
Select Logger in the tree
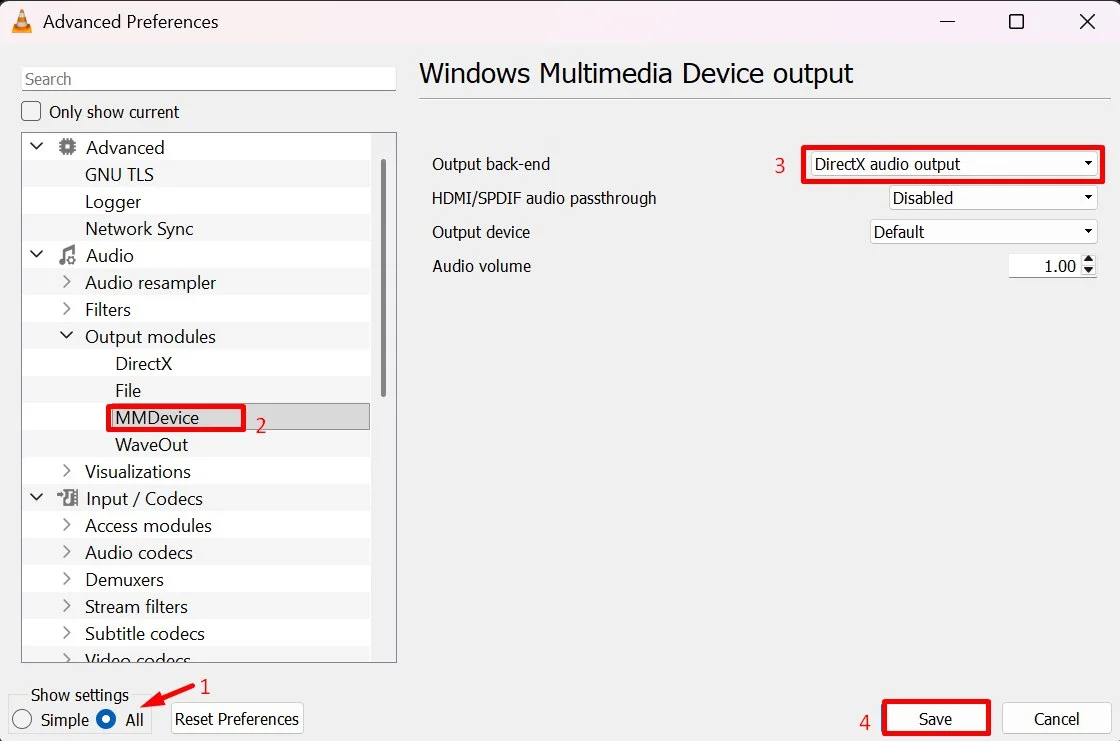pos(113,202)
